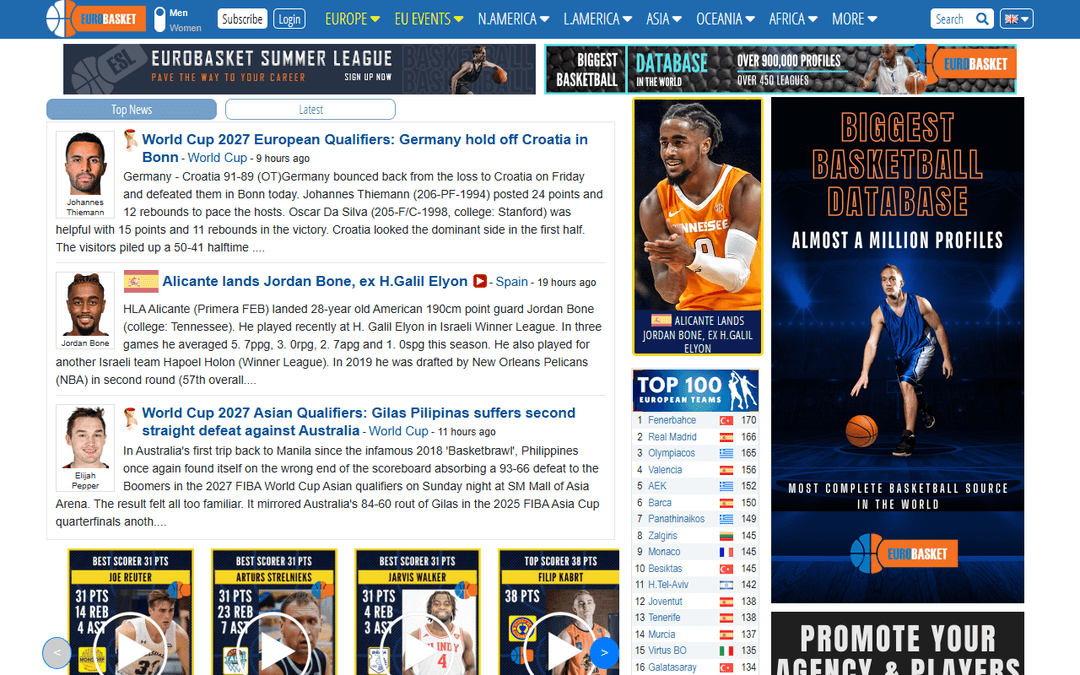Toggle the Men/Women switch
This screenshot has height=675, width=1080.
[159, 19]
